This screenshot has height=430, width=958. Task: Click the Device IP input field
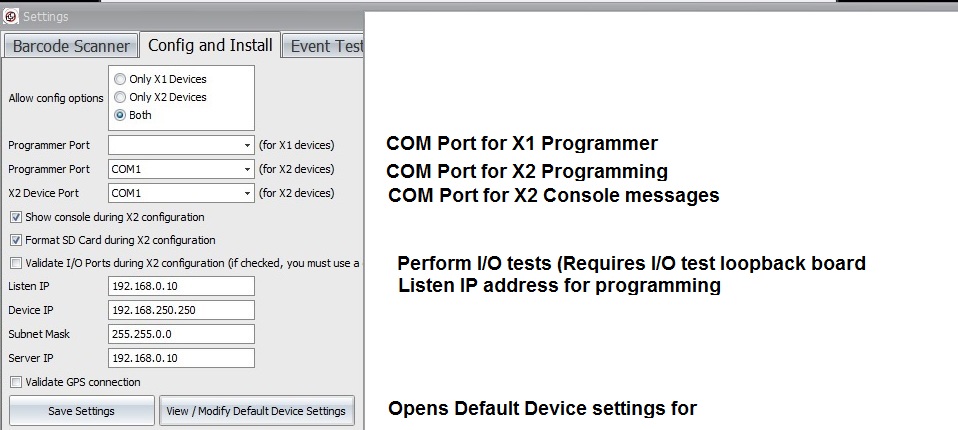point(181,310)
